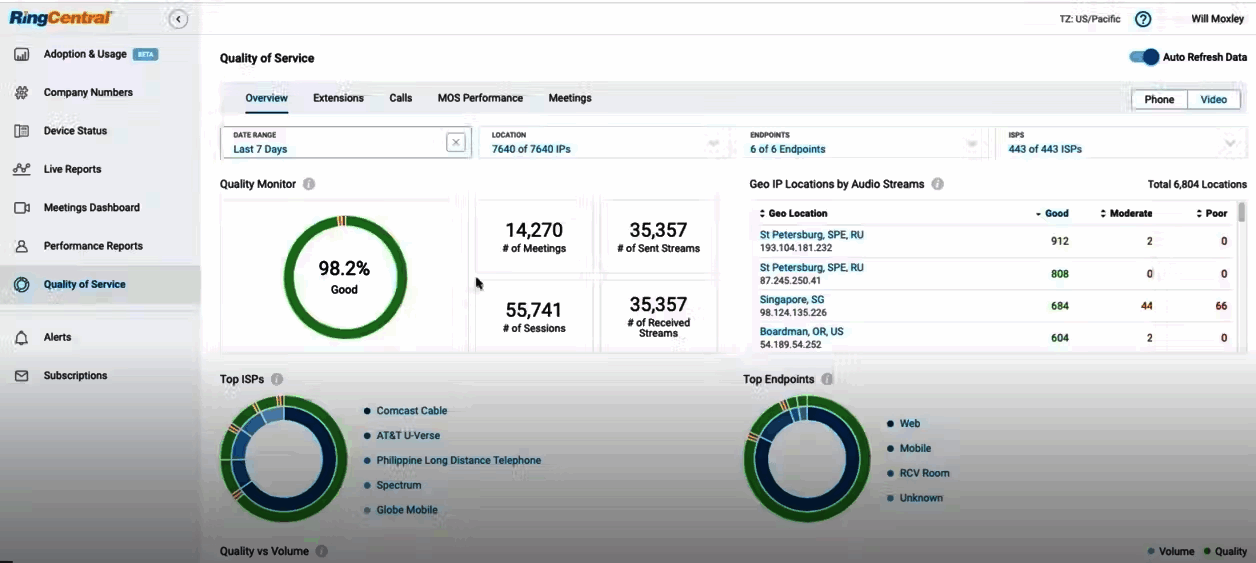Image resolution: width=1256 pixels, height=563 pixels.
Task: Clear the date range with the X button
Action: coord(456,143)
